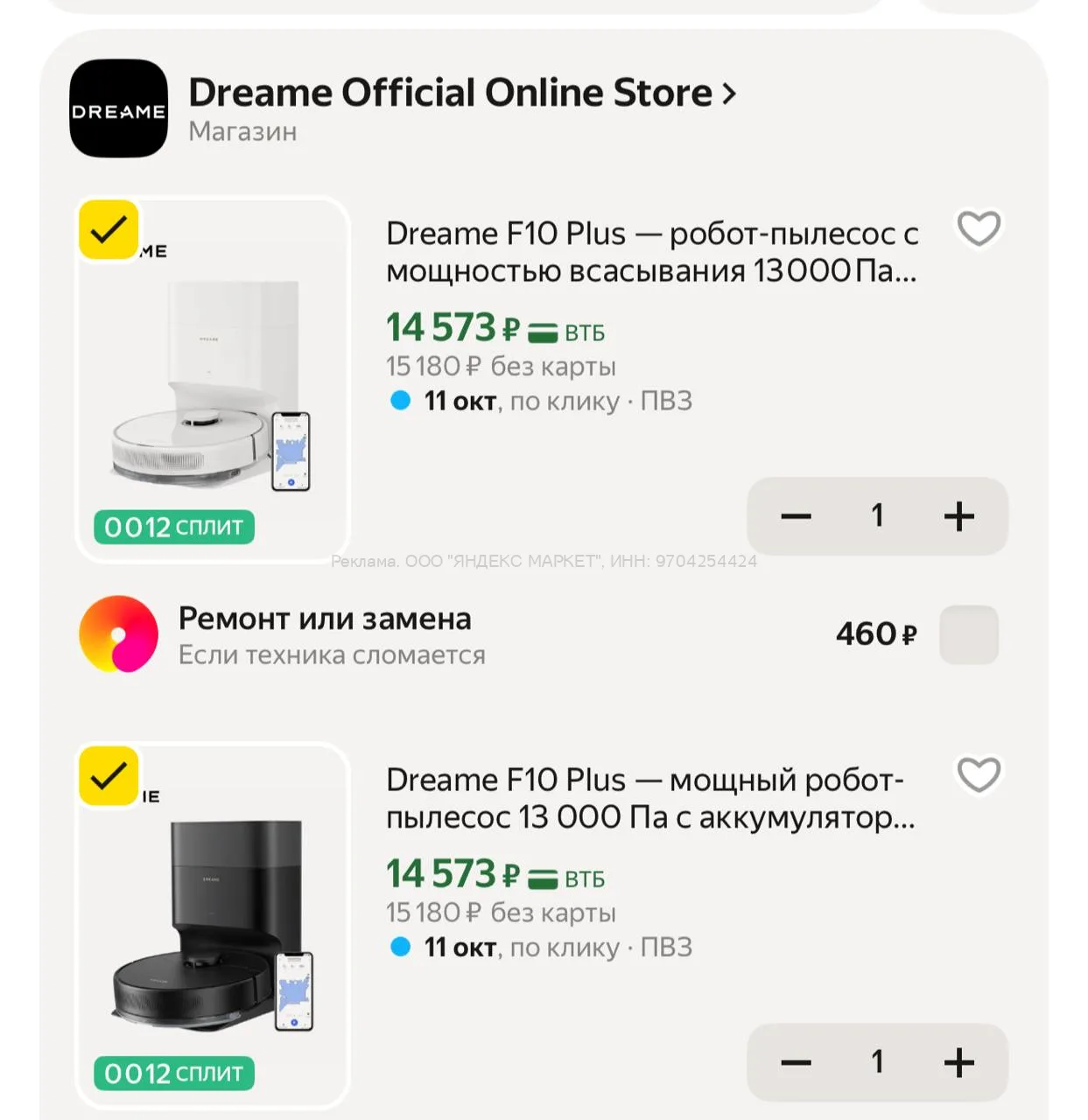Click VTB card icon on first product price
The width and height of the screenshot is (1088, 1120).
543,332
